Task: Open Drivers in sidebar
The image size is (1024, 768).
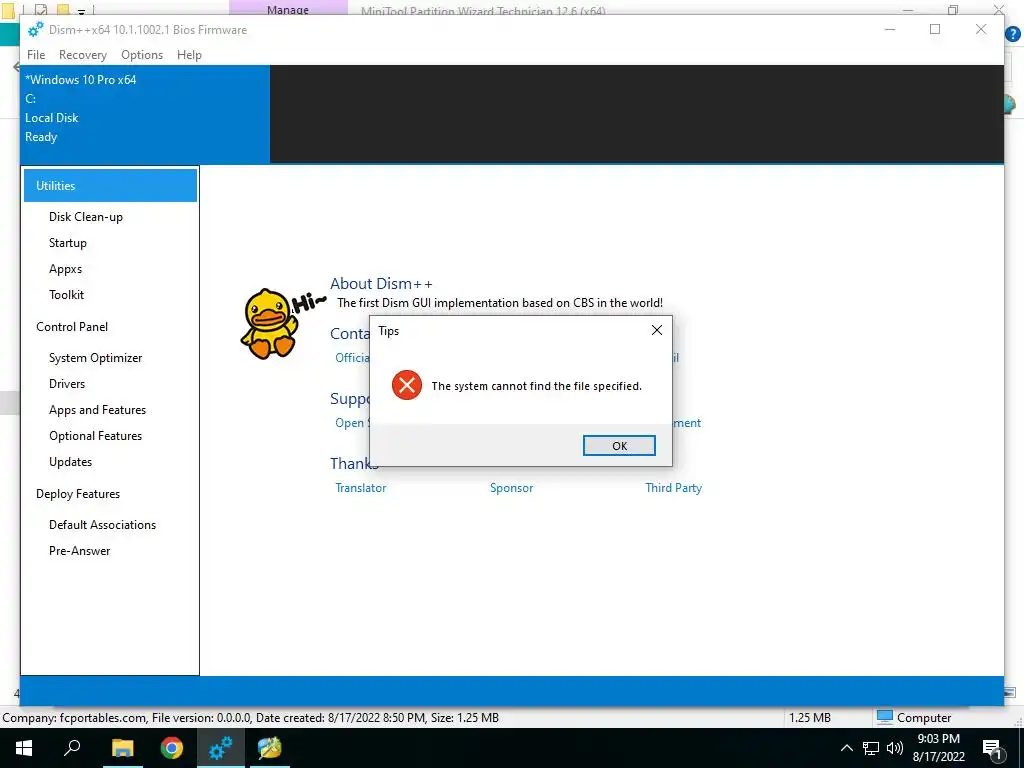Action: tap(67, 384)
